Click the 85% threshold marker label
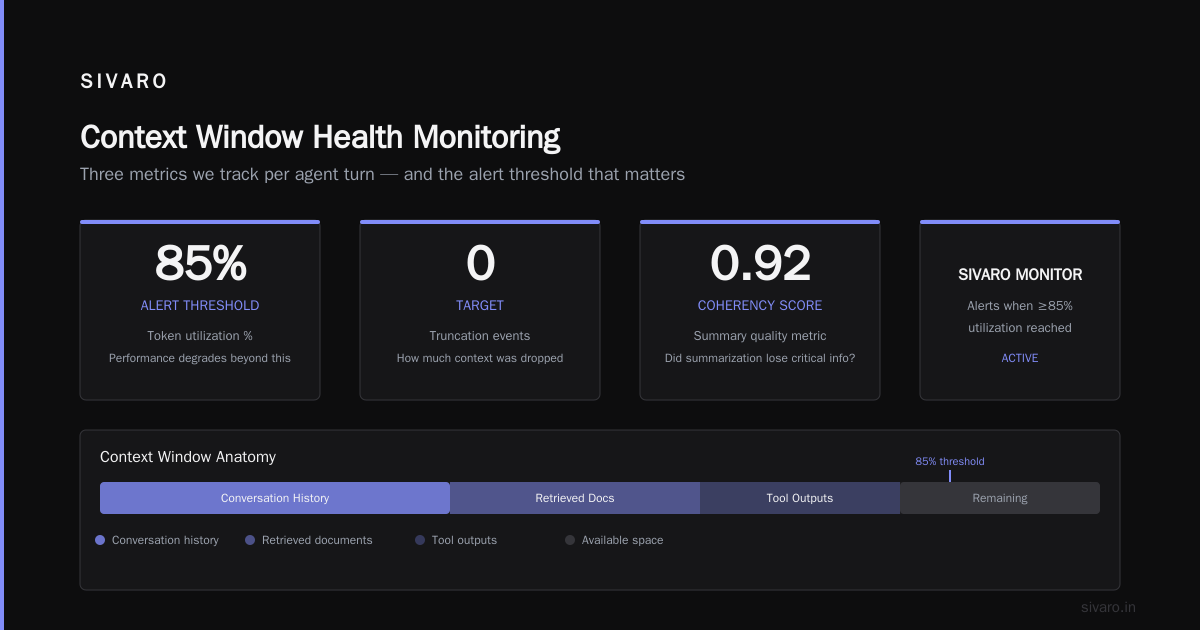The width and height of the screenshot is (1200, 630). [950, 462]
